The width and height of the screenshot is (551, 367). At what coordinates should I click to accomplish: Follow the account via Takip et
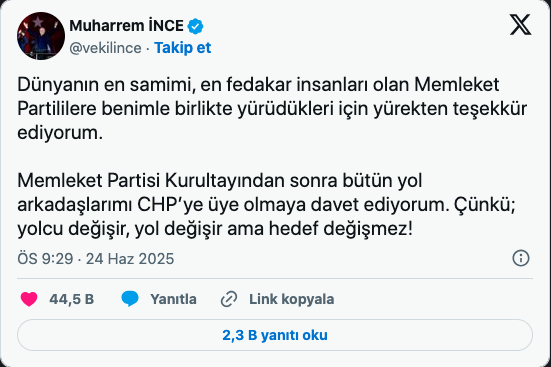[x=183, y=48]
